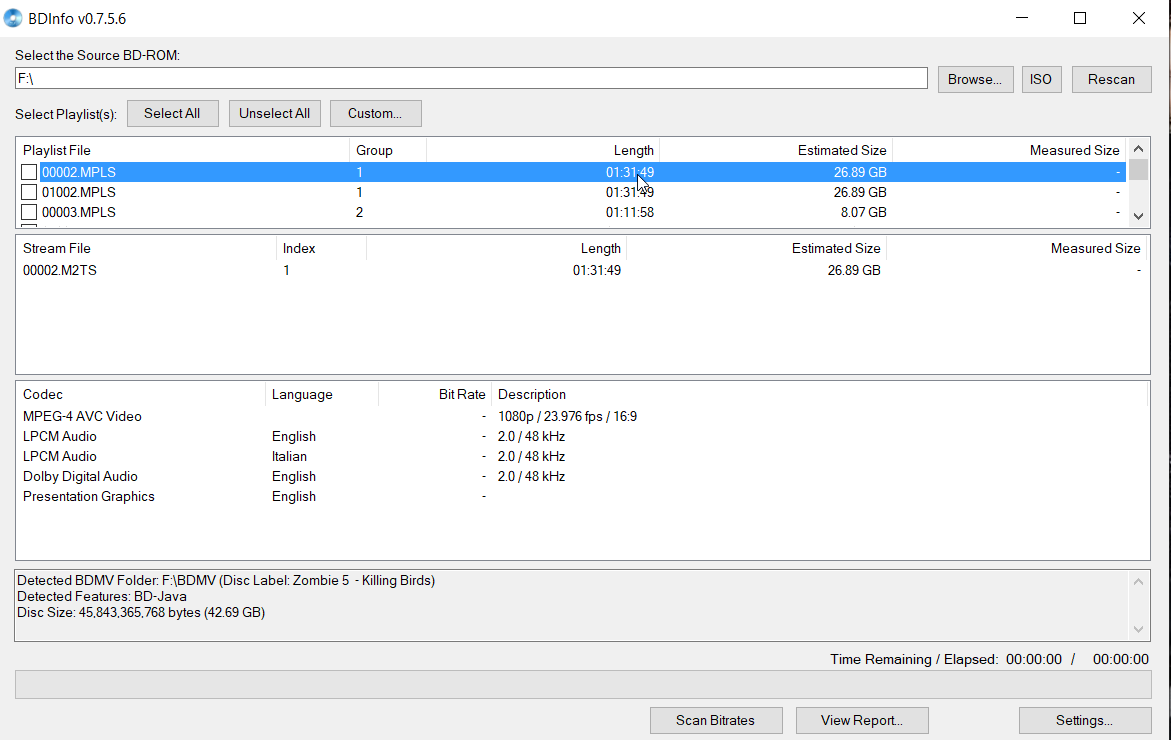
Task: Click the Source BD-ROM path field
Action: pyautogui.click(x=471, y=78)
